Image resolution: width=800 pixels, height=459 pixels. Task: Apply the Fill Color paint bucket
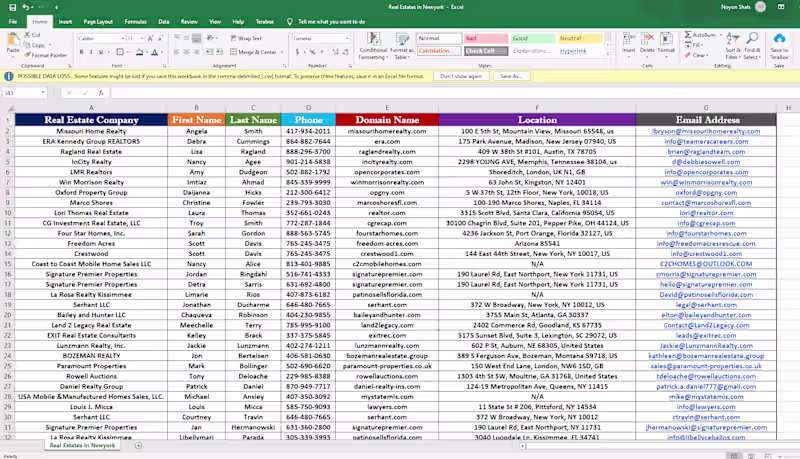[139, 52]
